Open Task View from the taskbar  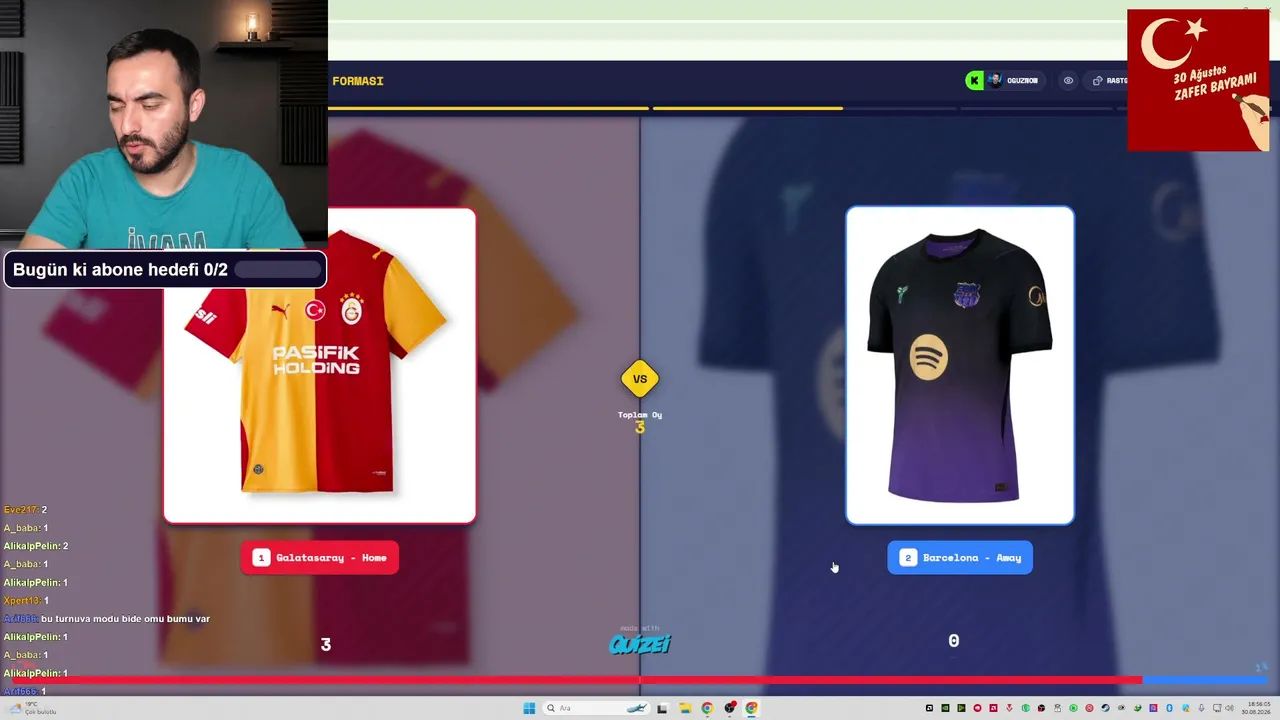coord(662,708)
